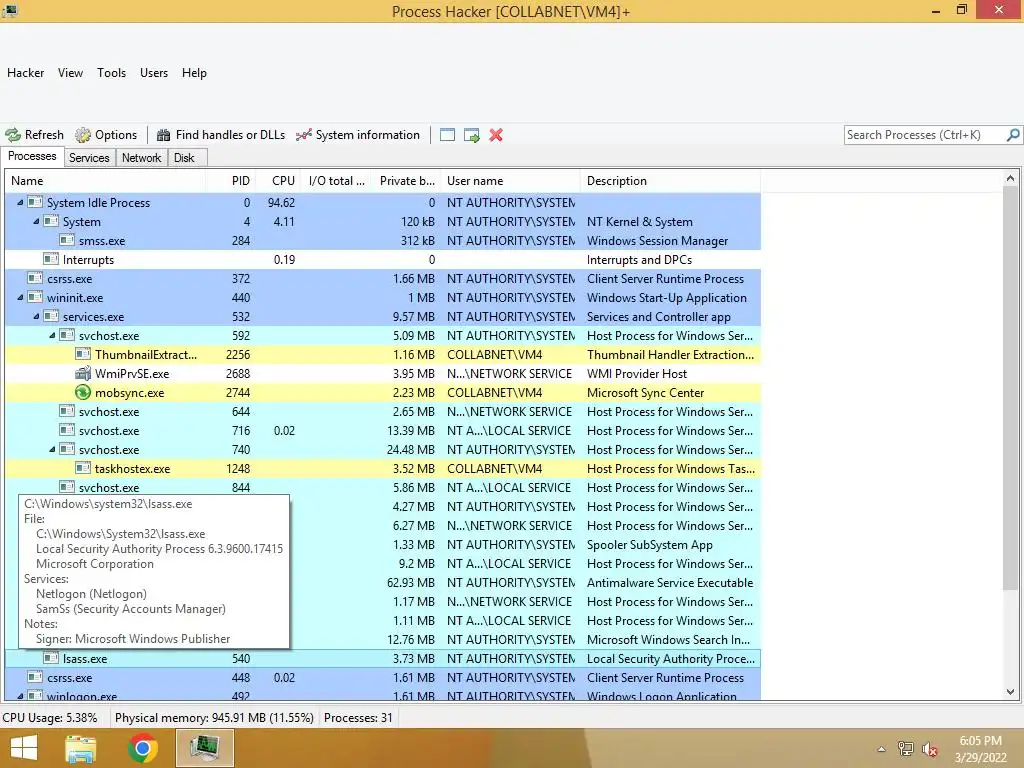The width and height of the screenshot is (1024, 768).
Task: Select the Microsoft Windows Search description
Action: coord(668,640)
